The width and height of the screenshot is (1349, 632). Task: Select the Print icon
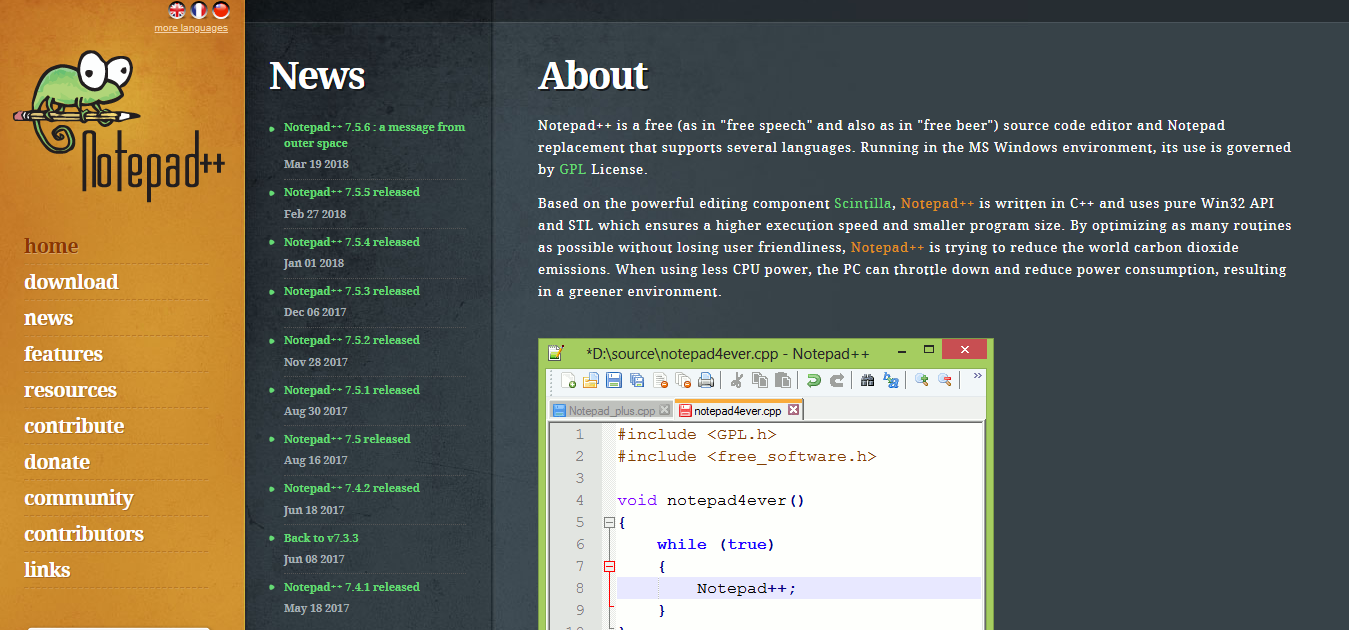coord(706,380)
